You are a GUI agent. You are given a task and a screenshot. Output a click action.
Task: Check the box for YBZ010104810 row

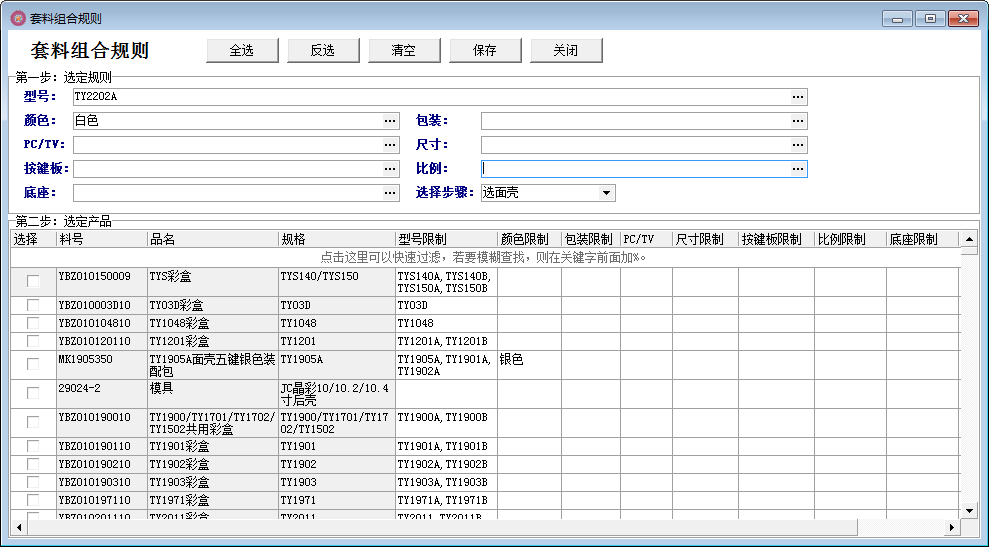[33, 323]
